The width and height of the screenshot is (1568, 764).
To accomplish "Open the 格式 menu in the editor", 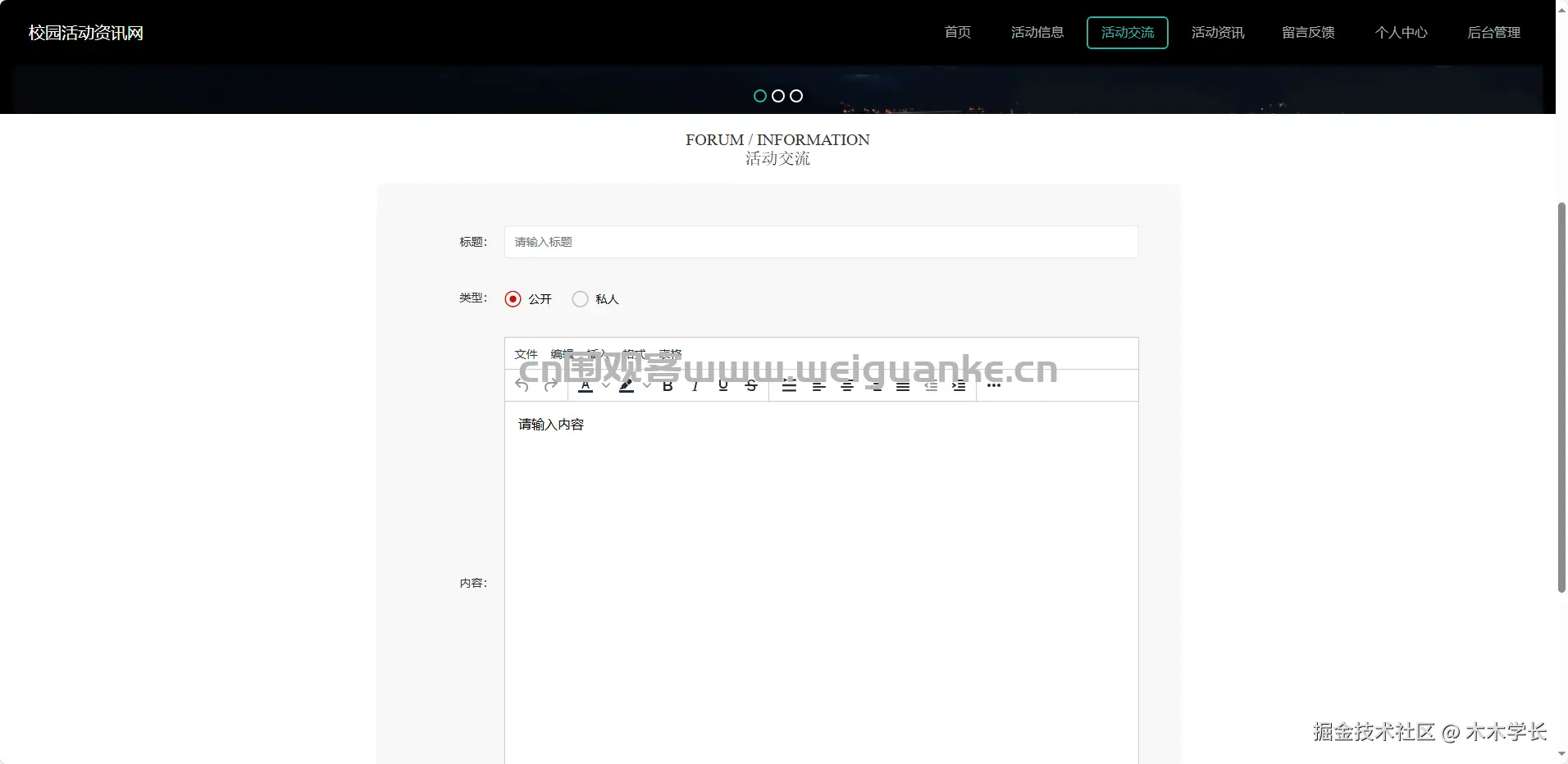I will tap(634, 353).
